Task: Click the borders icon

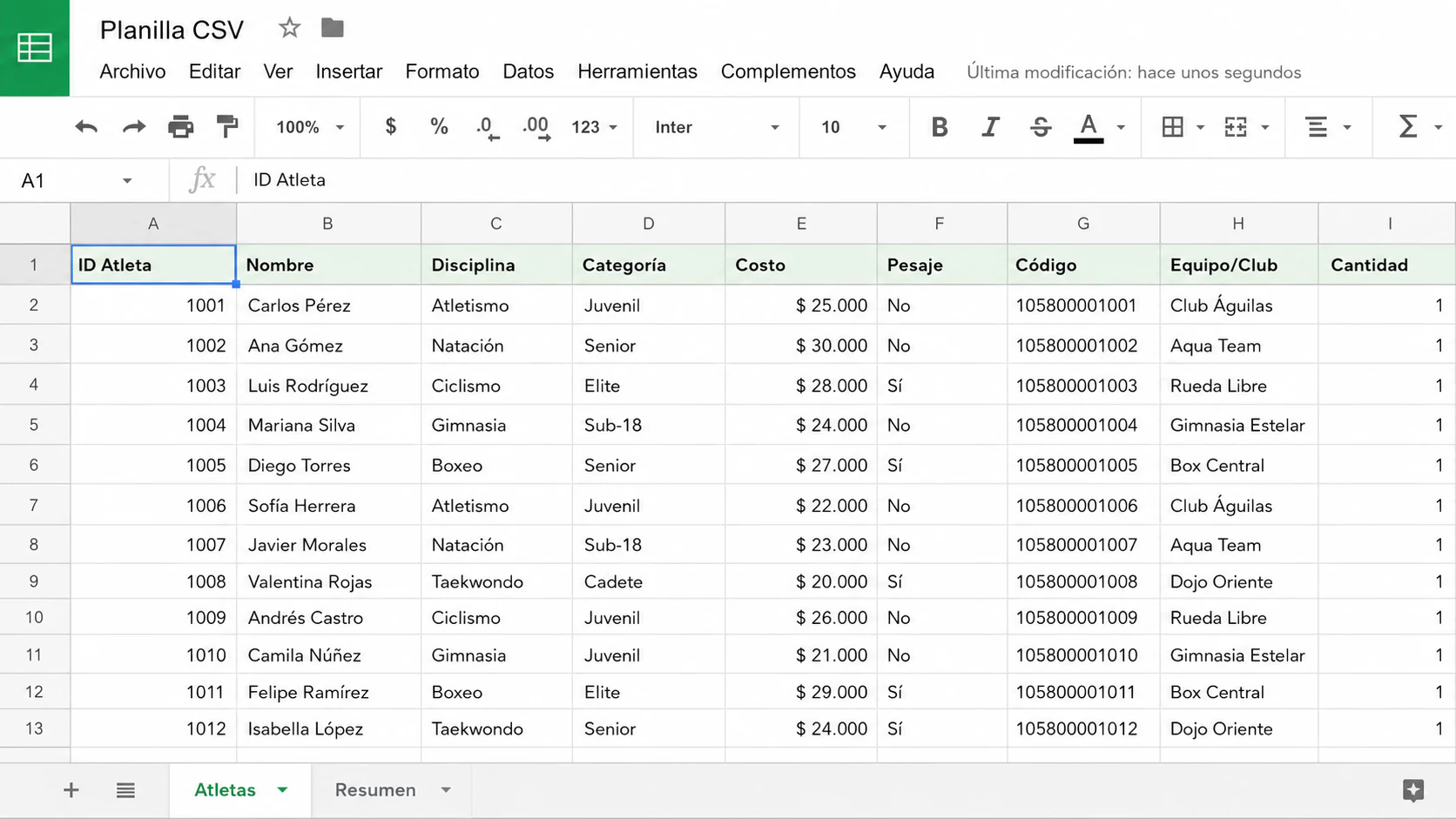Action: 1173,127
